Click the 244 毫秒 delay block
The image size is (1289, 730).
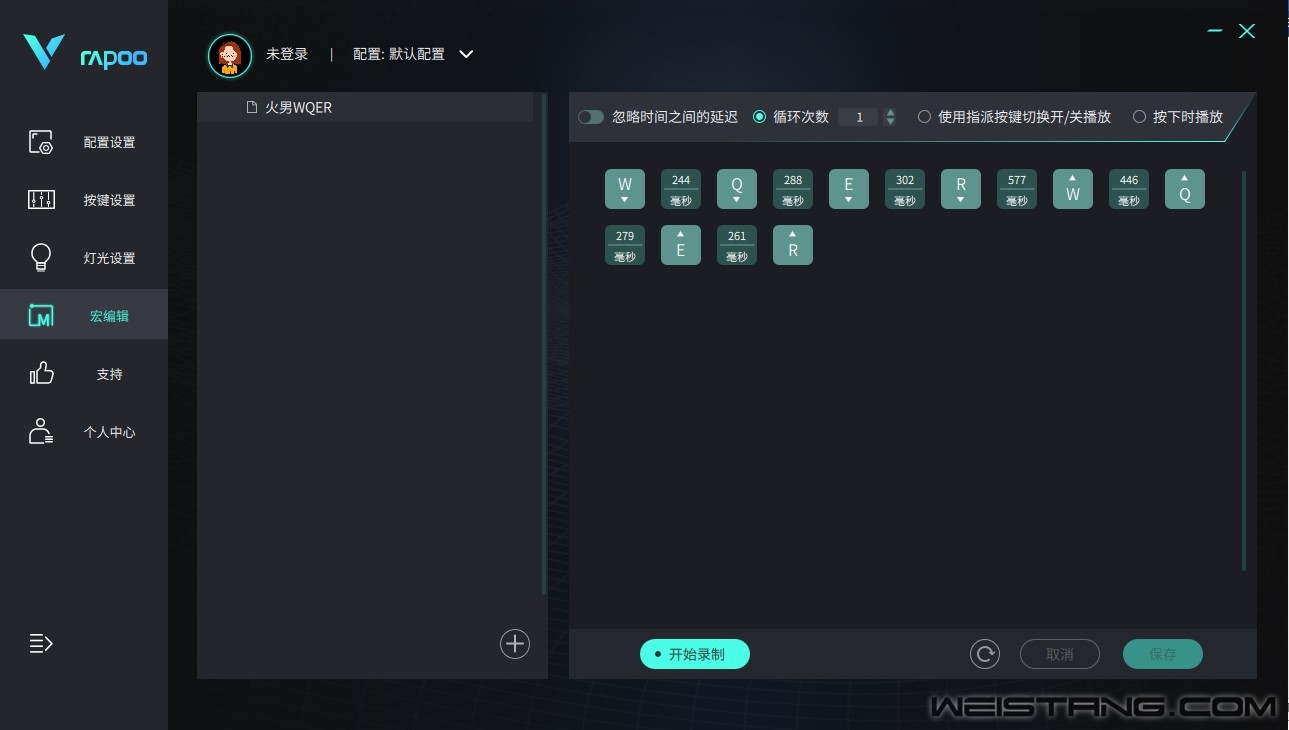(681, 189)
